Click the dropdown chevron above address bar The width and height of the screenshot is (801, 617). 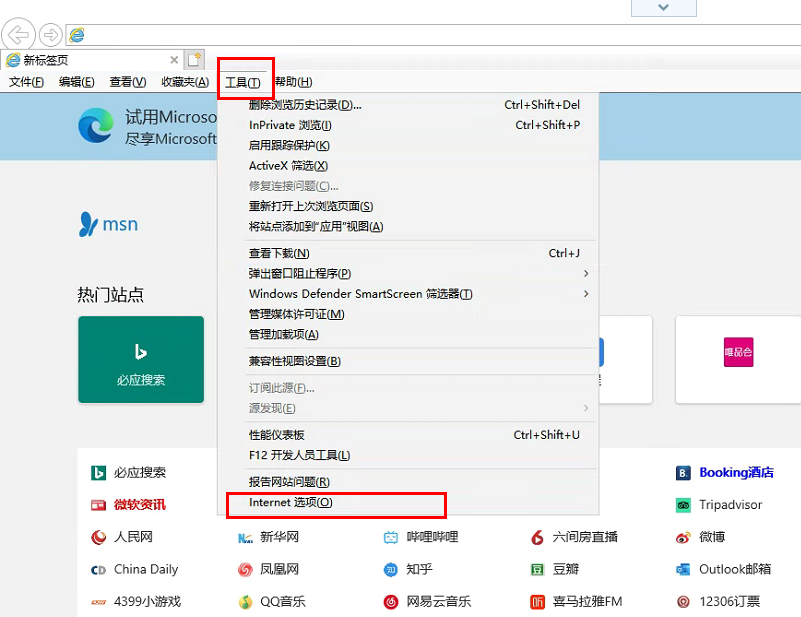[664, 8]
